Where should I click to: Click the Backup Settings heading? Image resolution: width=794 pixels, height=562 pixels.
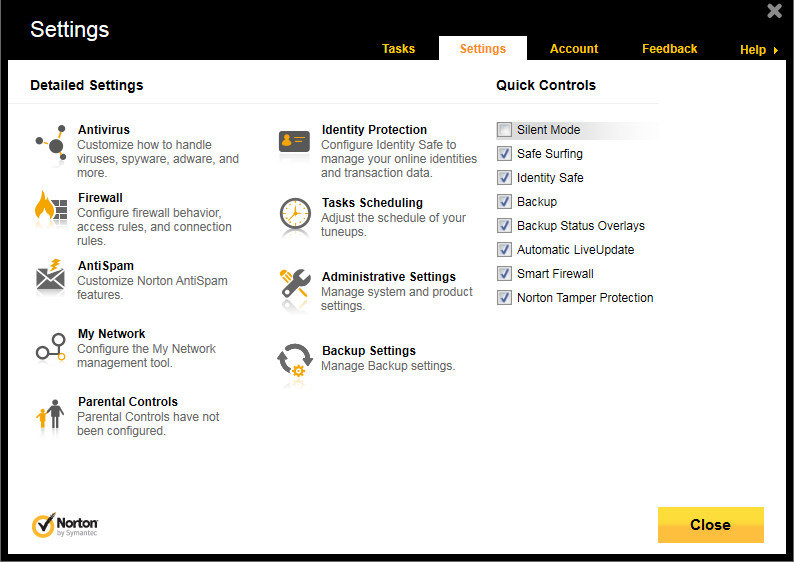(x=369, y=350)
